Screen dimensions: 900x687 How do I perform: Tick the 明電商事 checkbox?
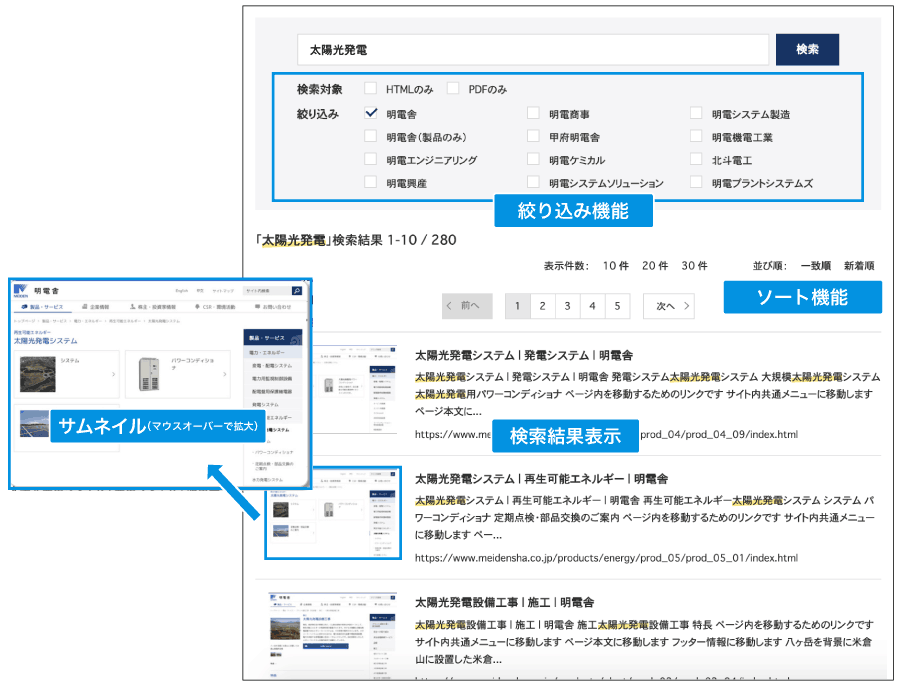[533, 113]
